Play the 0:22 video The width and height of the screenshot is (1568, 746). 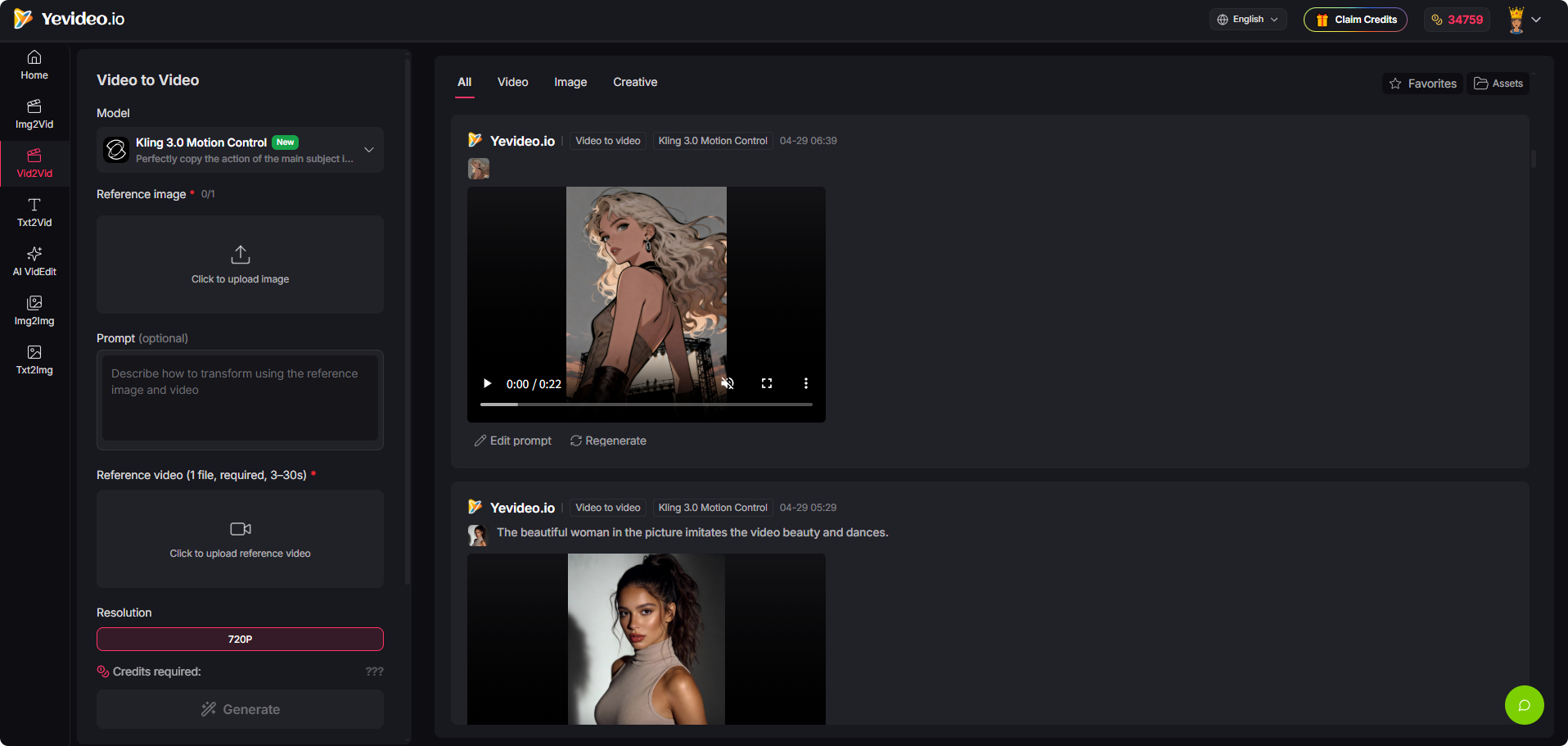pyautogui.click(x=487, y=383)
